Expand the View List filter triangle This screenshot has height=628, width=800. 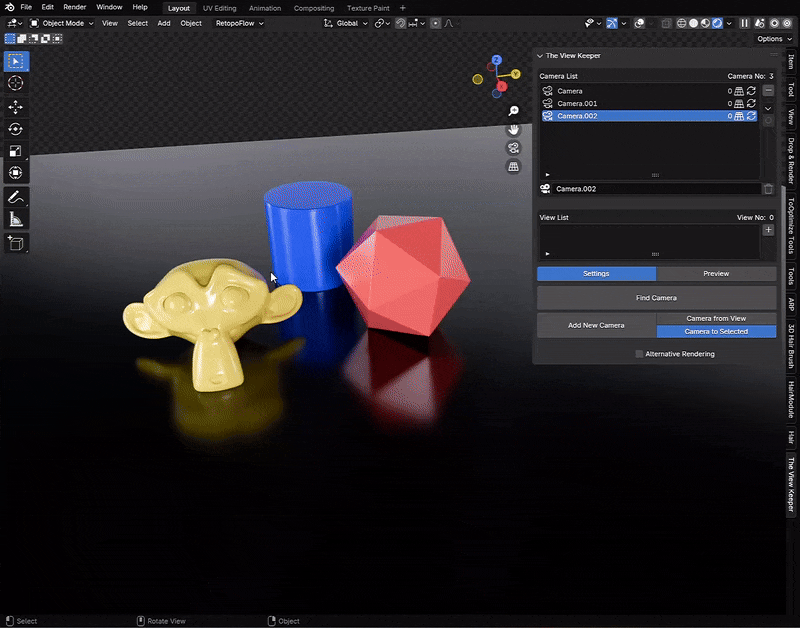547,254
